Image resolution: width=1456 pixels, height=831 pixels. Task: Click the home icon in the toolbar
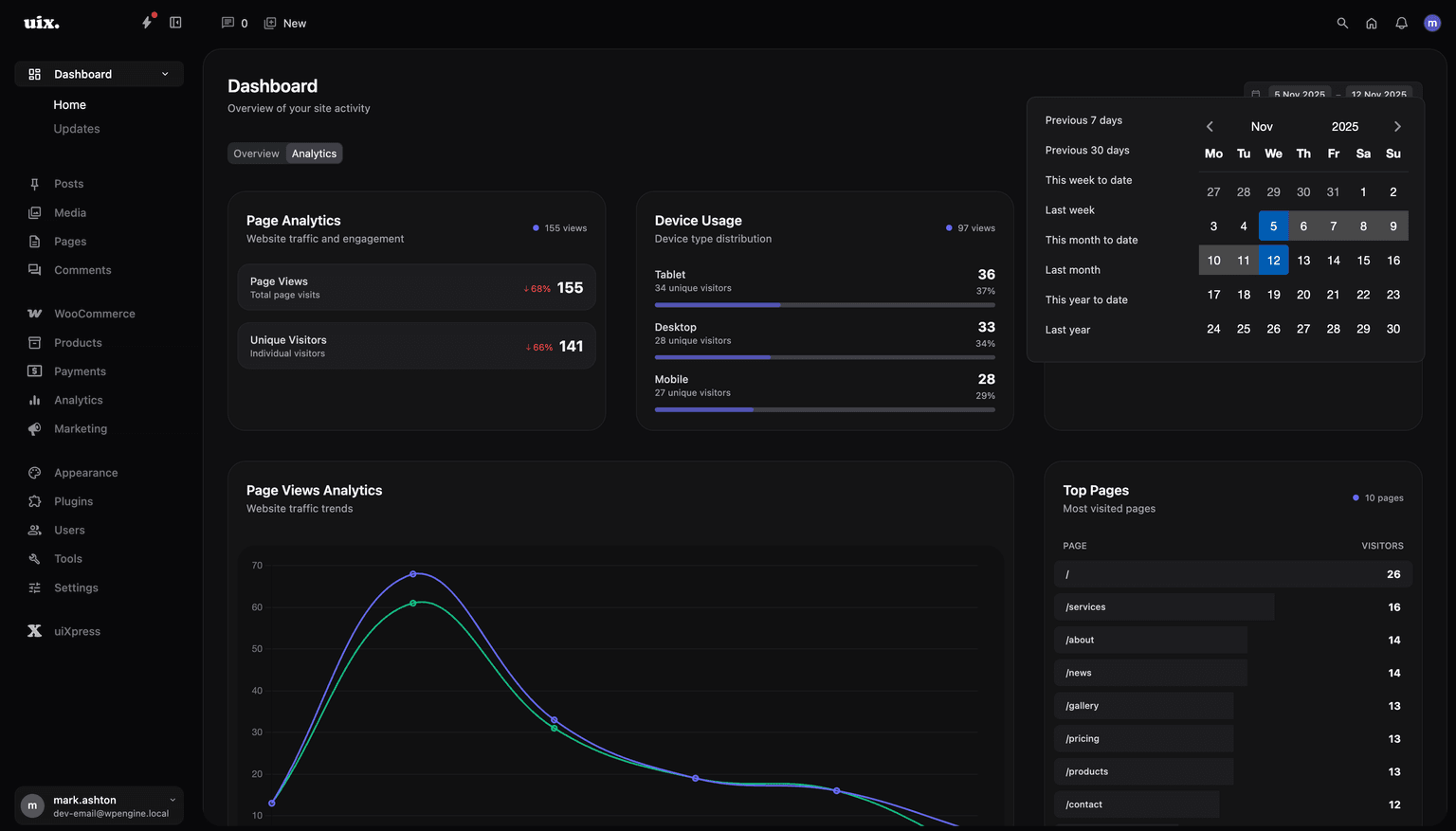[1372, 23]
